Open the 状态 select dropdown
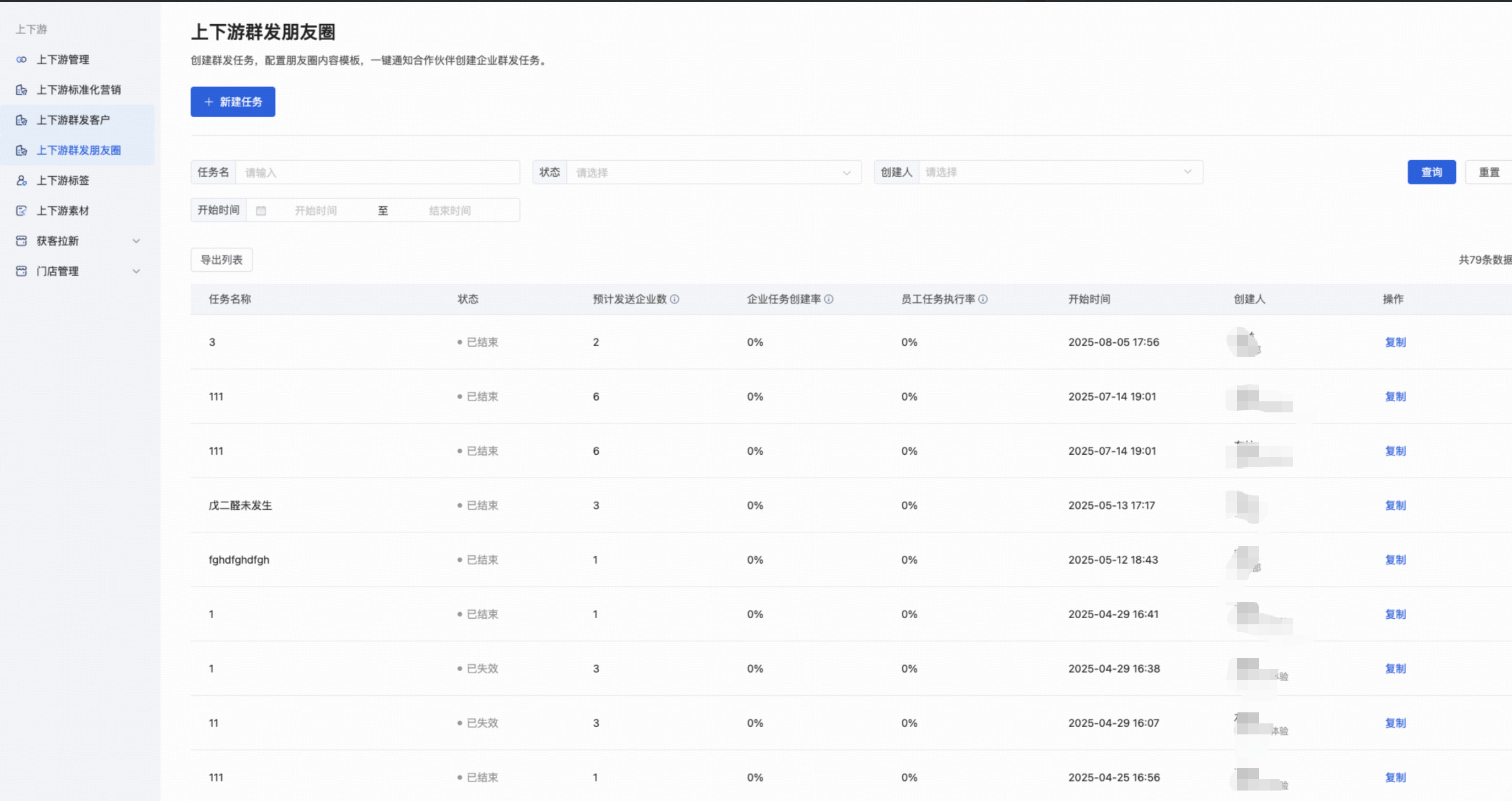 point(714,172)
